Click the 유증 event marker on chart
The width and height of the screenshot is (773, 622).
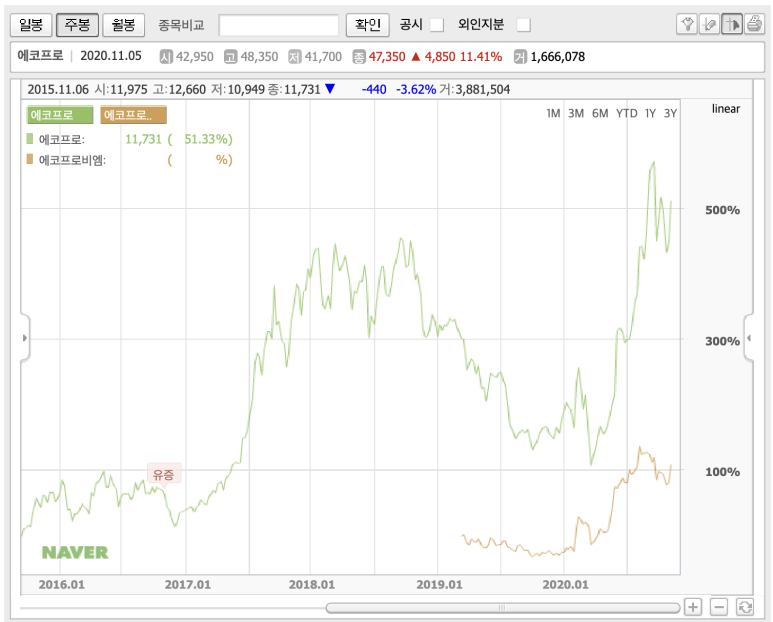tap(164, 474)
